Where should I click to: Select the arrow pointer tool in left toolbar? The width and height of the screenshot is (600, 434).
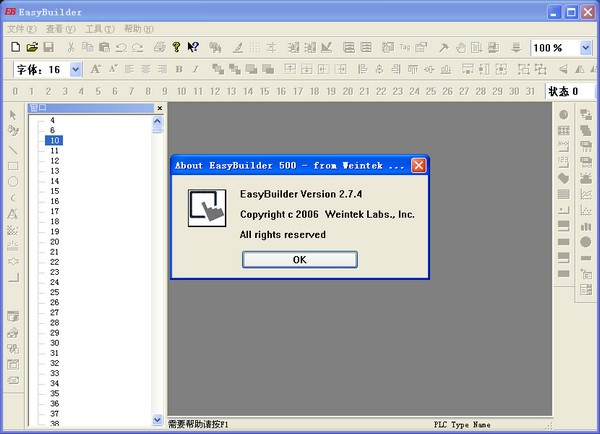13,116
